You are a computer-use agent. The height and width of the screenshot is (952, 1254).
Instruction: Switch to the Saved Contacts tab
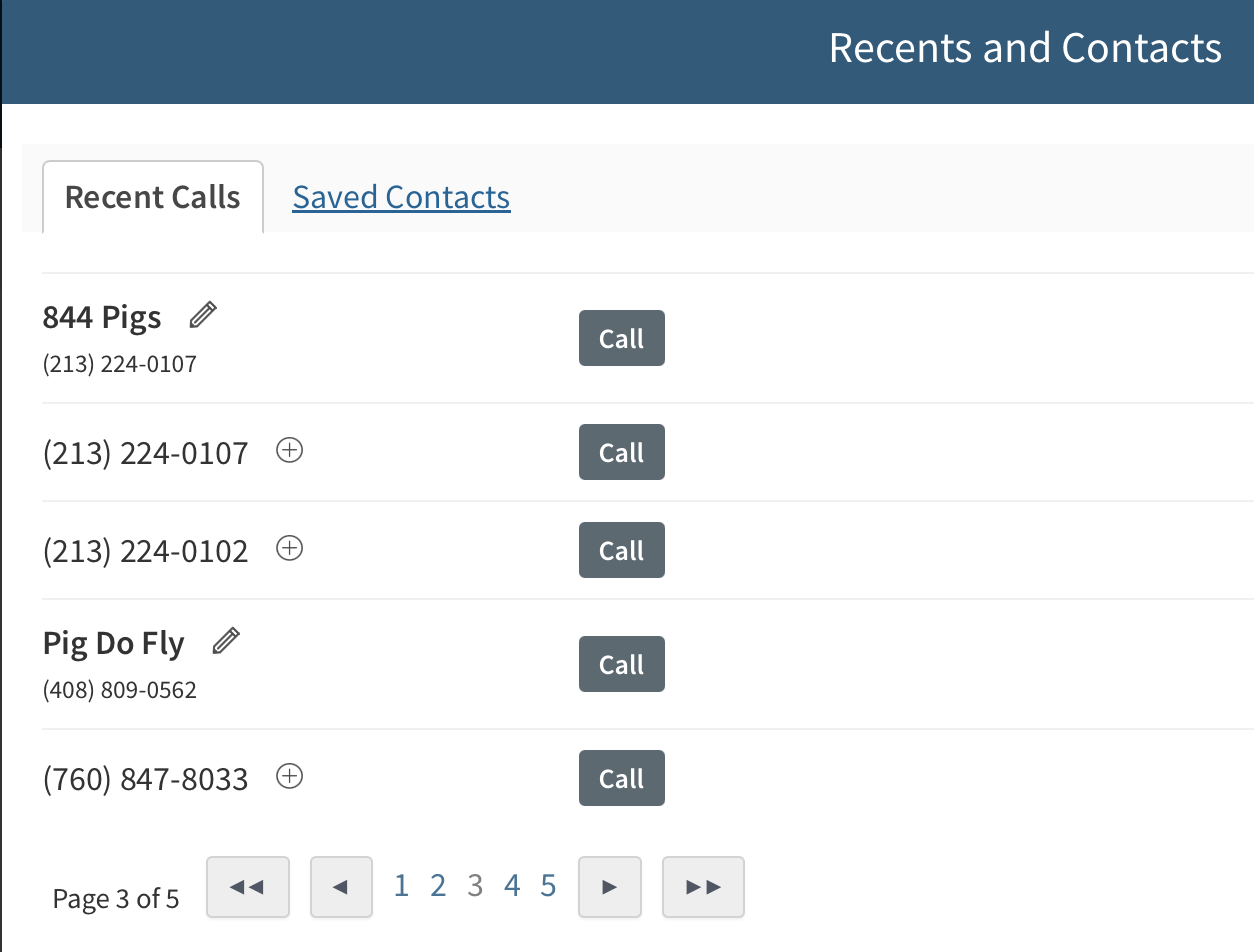pos(401,197)
